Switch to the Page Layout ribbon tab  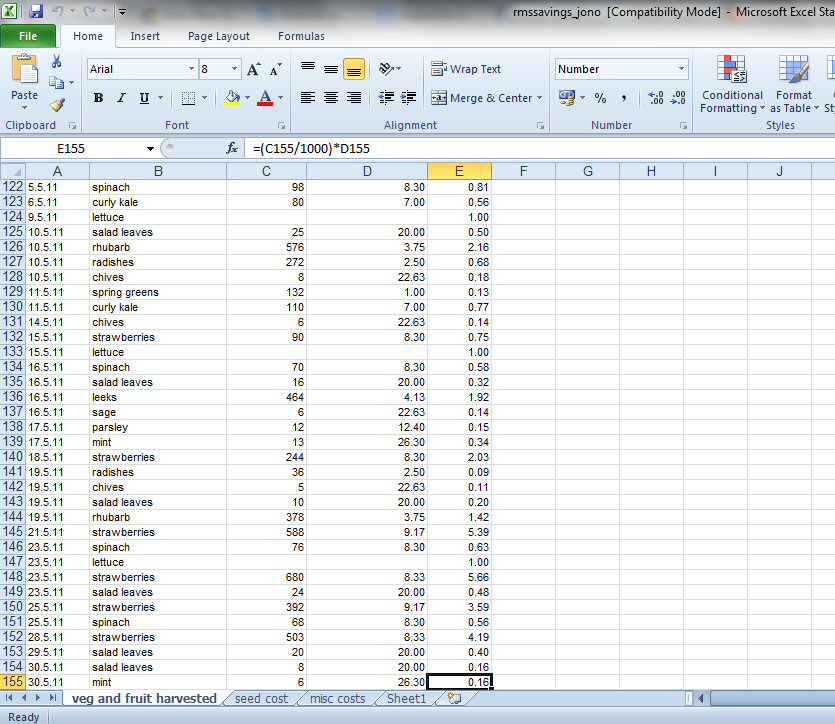tap(219, 36)
